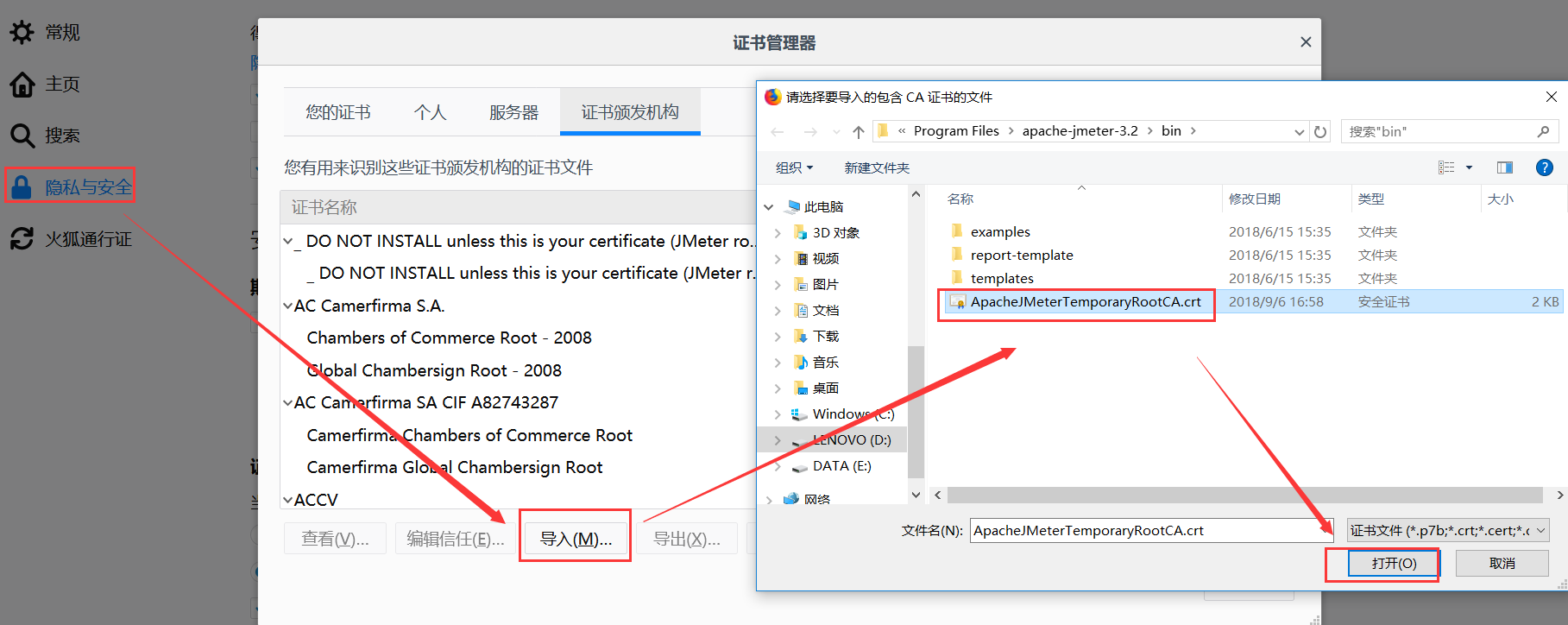Click 导出(X)... button

686,539
